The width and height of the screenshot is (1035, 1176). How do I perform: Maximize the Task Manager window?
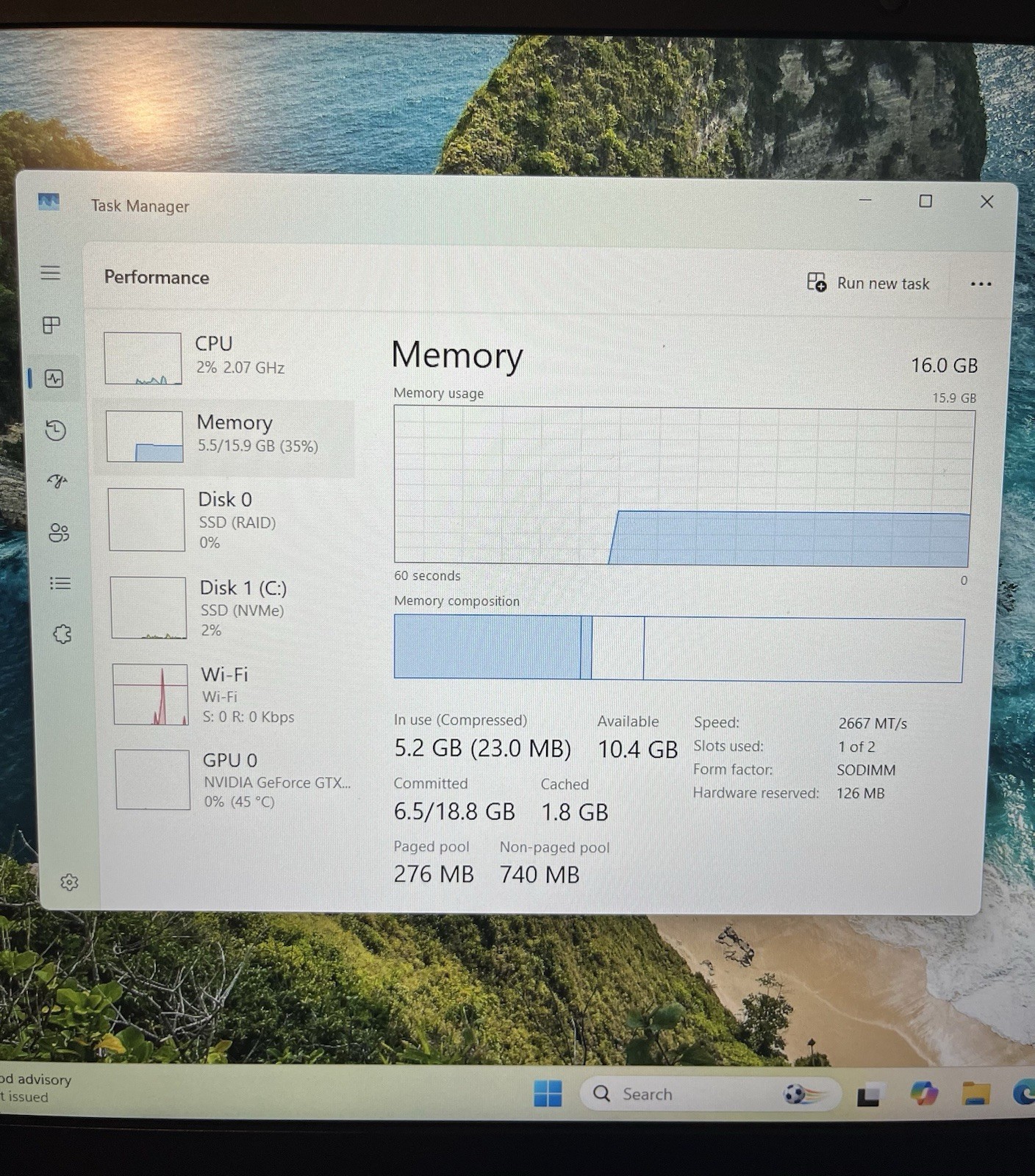(x=925, y=201)
